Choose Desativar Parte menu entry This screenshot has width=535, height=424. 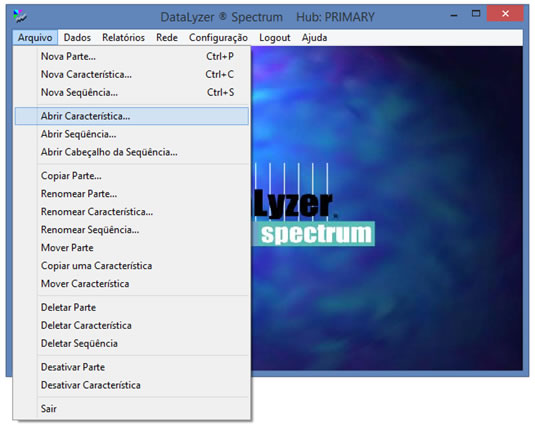coord(132,367)
